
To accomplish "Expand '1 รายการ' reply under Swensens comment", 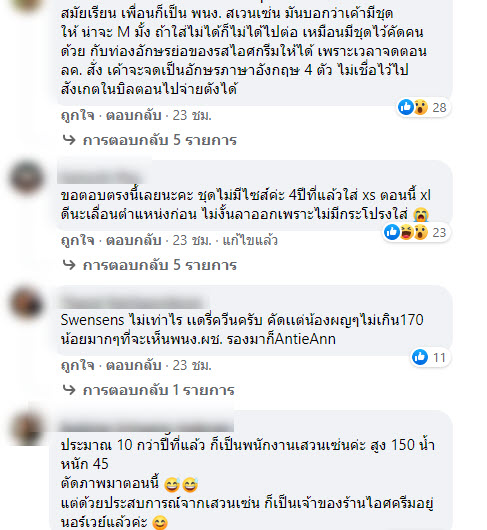I will [159, 390].
